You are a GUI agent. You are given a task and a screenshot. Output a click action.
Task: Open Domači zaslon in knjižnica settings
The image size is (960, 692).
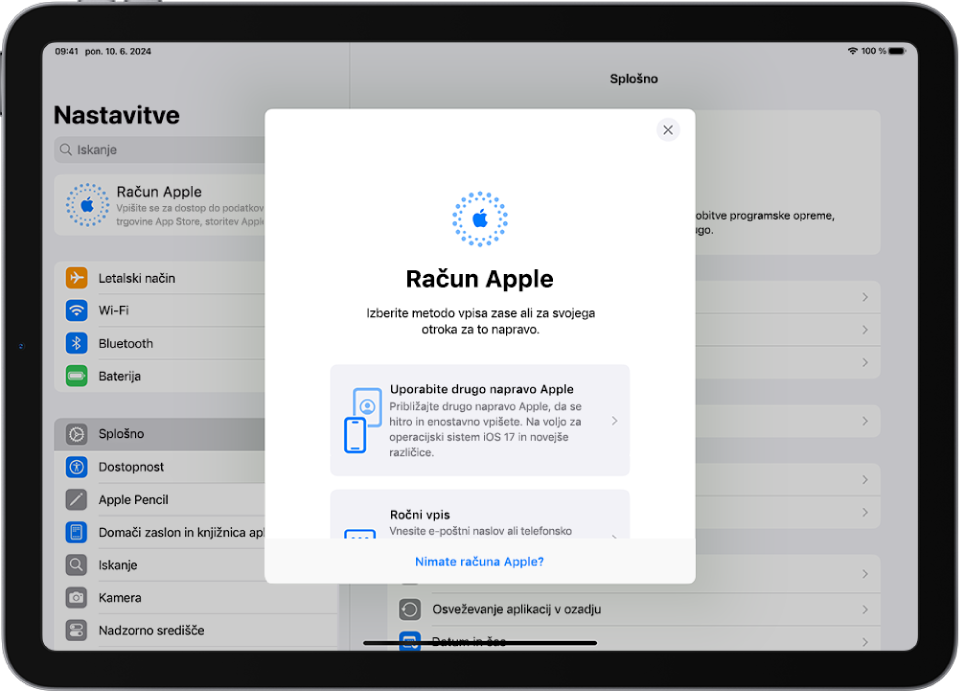pos(160,532)
